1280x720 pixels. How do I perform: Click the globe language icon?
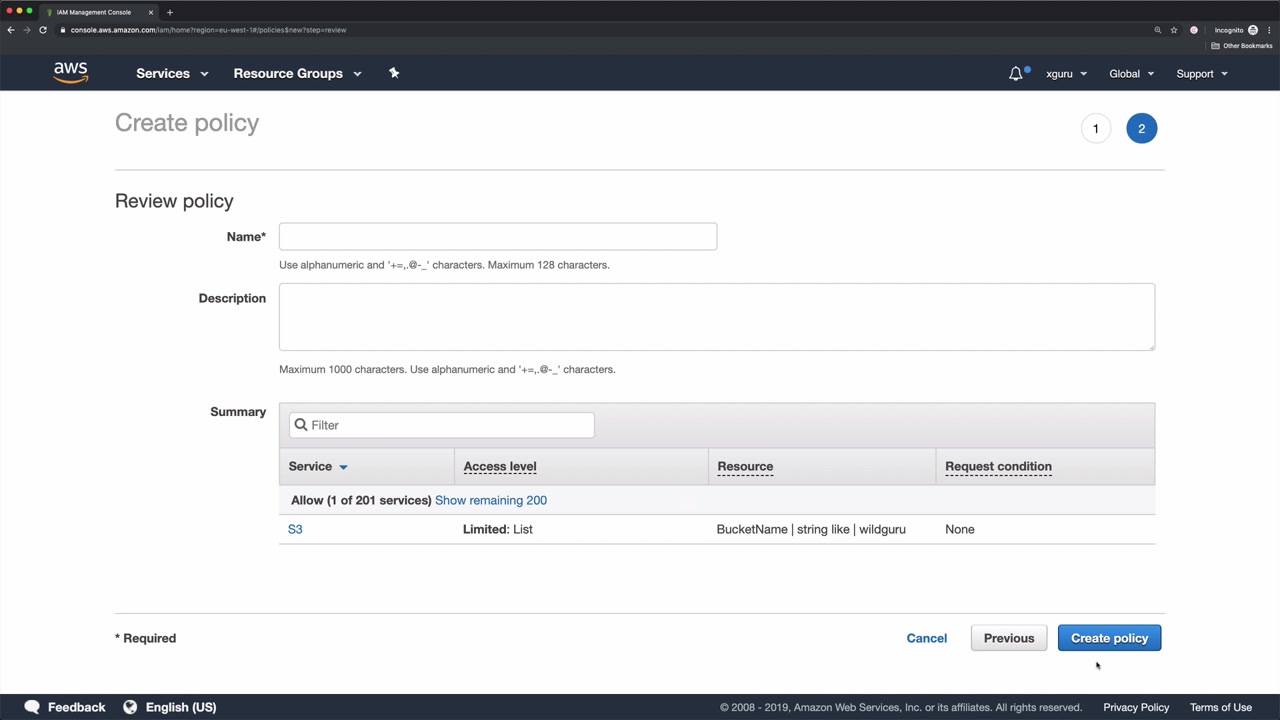(130, 707)
